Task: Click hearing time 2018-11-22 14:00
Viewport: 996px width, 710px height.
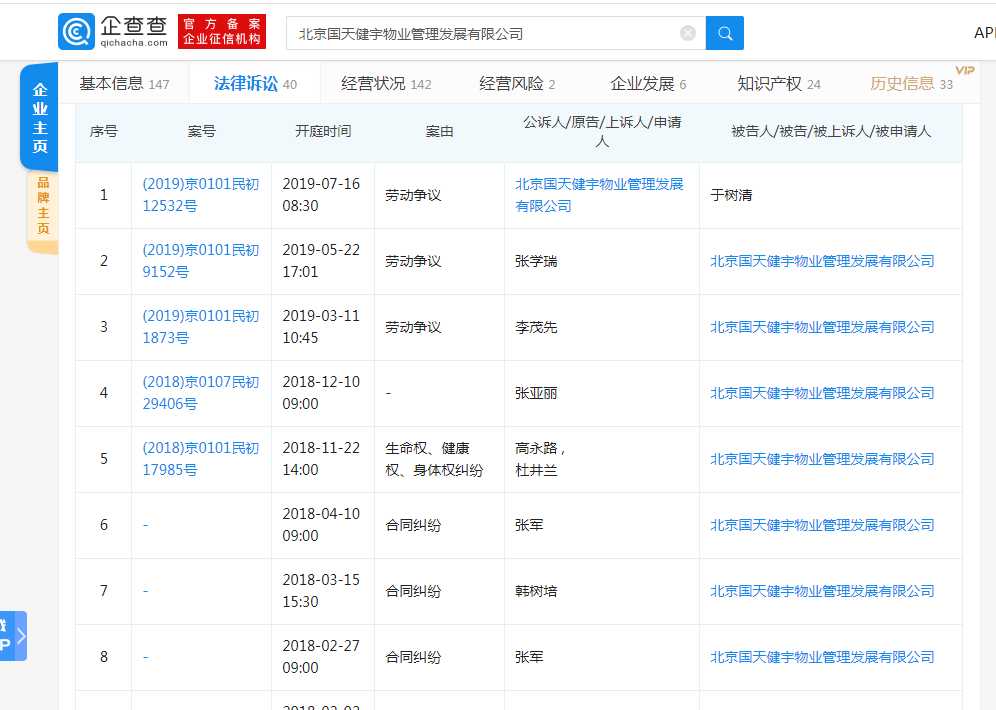Action: [321, 459]
